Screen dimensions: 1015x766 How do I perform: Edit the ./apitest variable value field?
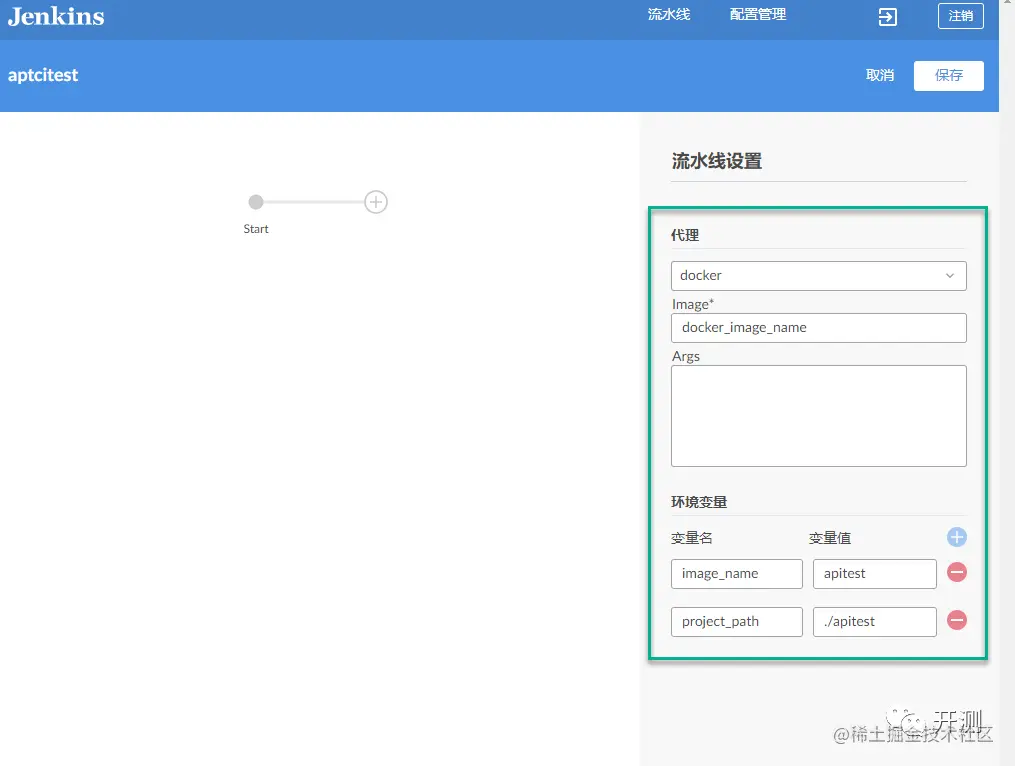(x=874, y=622)
